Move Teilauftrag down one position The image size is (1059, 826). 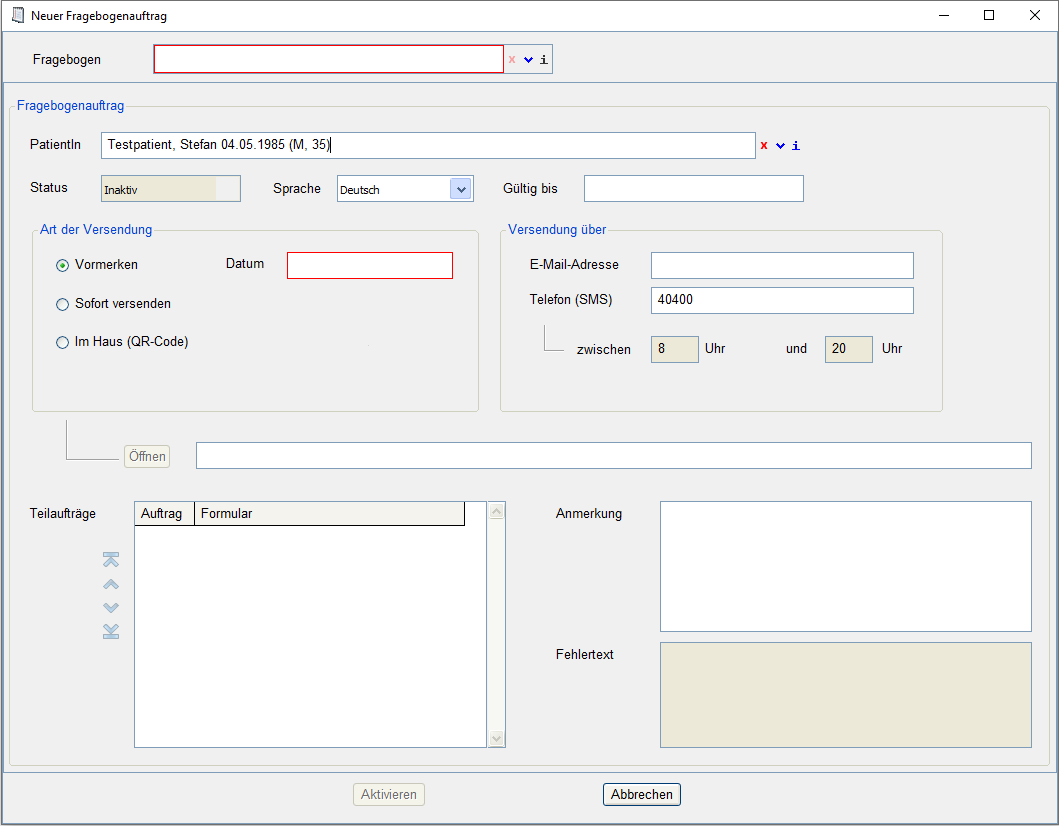pos(111,607)
